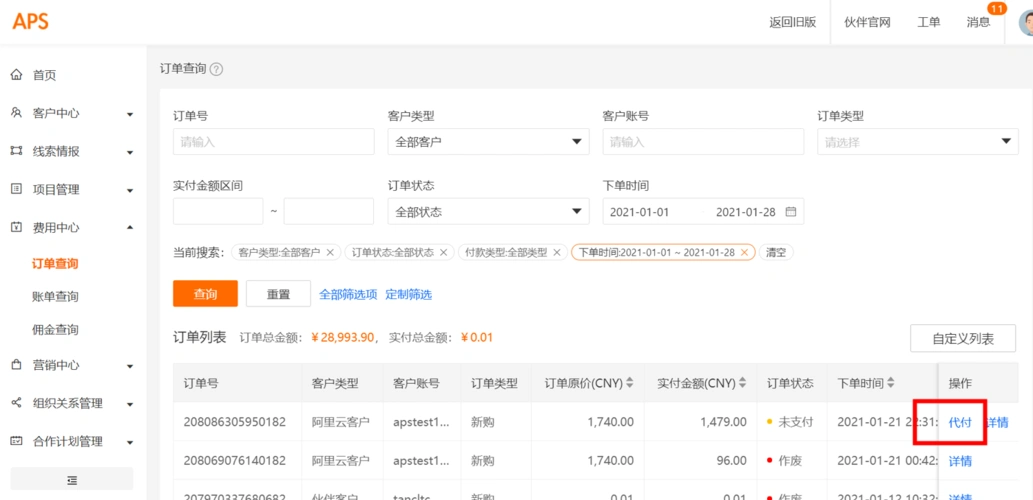This screenshot has height=500, width=1033.
Task: Go to 首页 in the sidebar
Action: [44, 75]
